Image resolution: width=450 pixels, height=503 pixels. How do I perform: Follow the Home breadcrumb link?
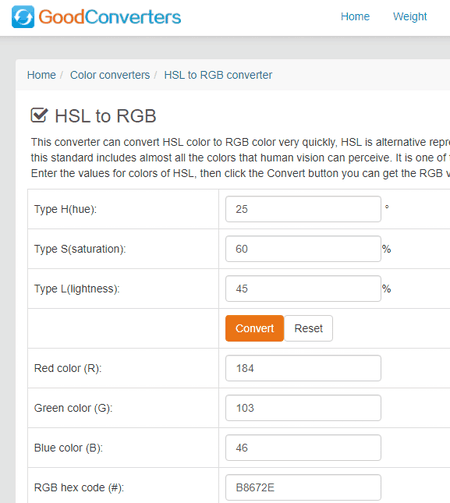coord(41,75)
